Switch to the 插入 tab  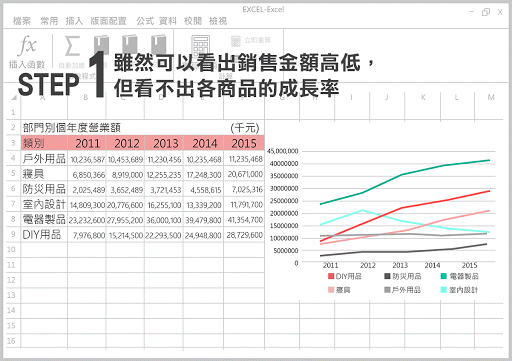click(x=74, y=21)
